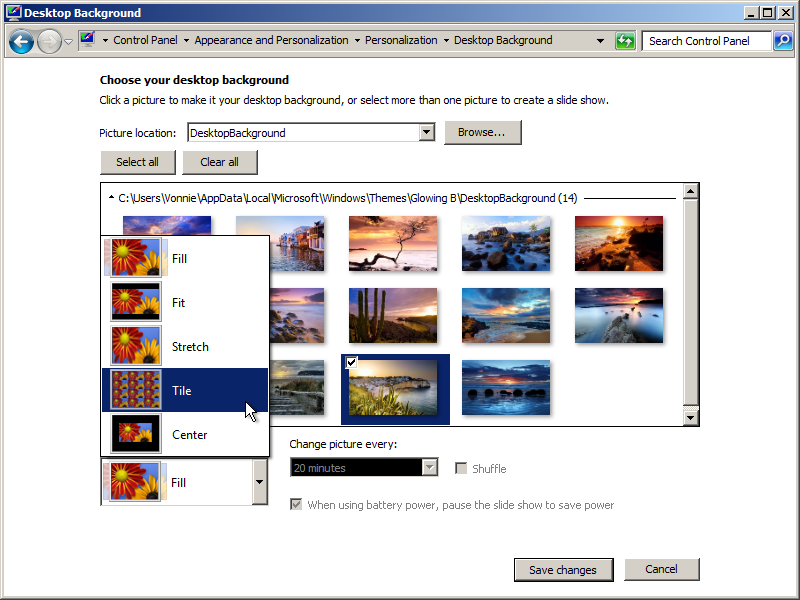Click Save changes button

click(x=563, y=570)
